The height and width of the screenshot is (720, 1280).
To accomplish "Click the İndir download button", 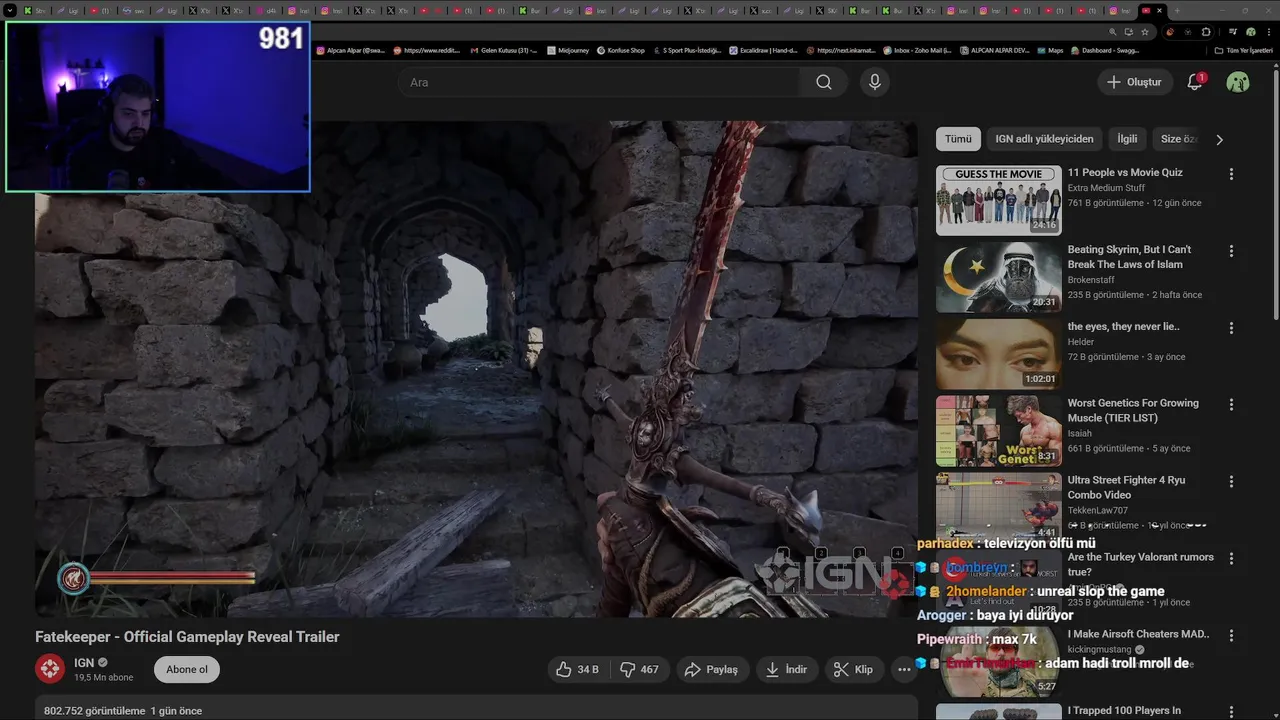I will pos(786,669).
